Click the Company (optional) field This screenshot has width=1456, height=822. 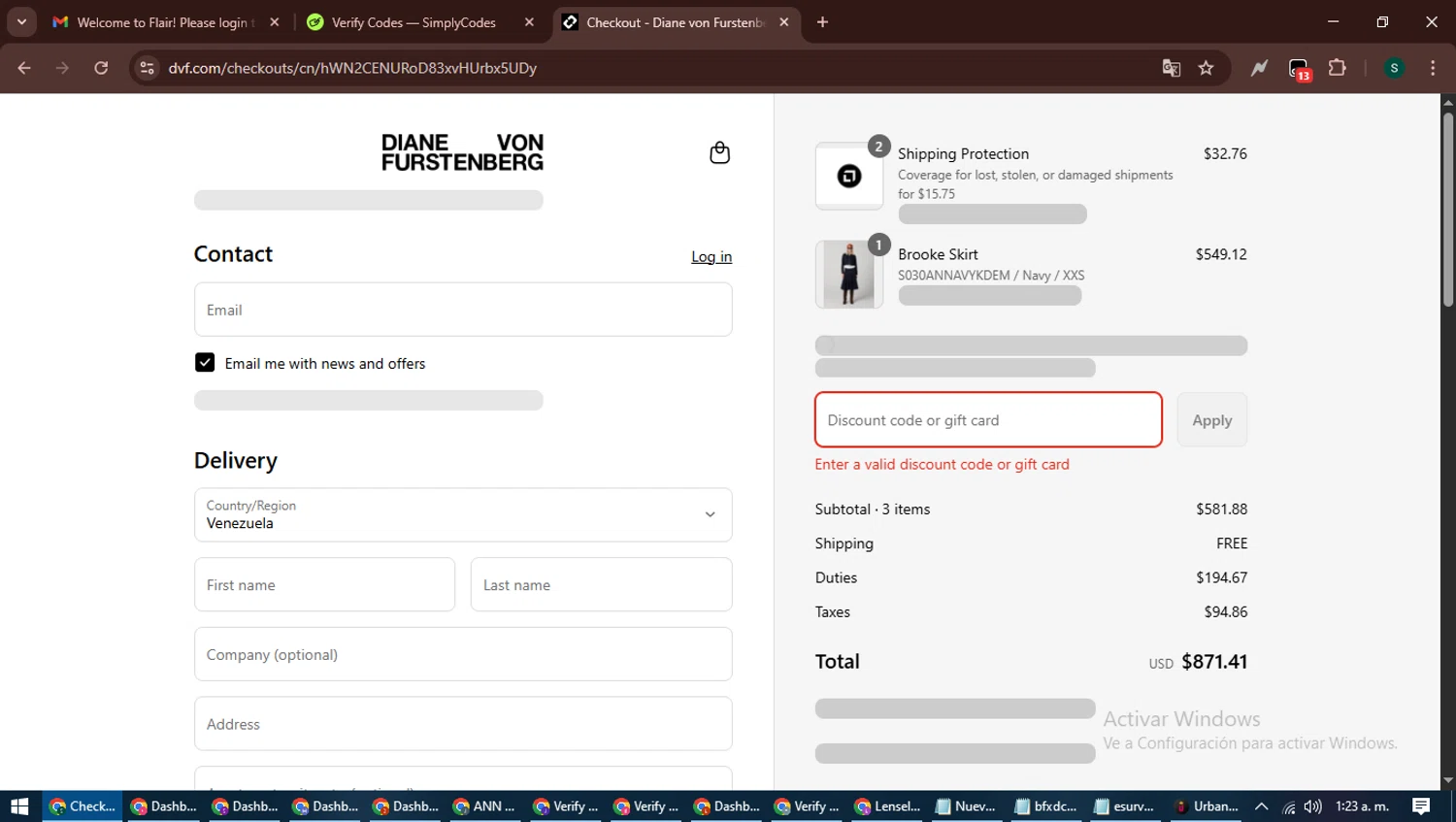point(463,654)
